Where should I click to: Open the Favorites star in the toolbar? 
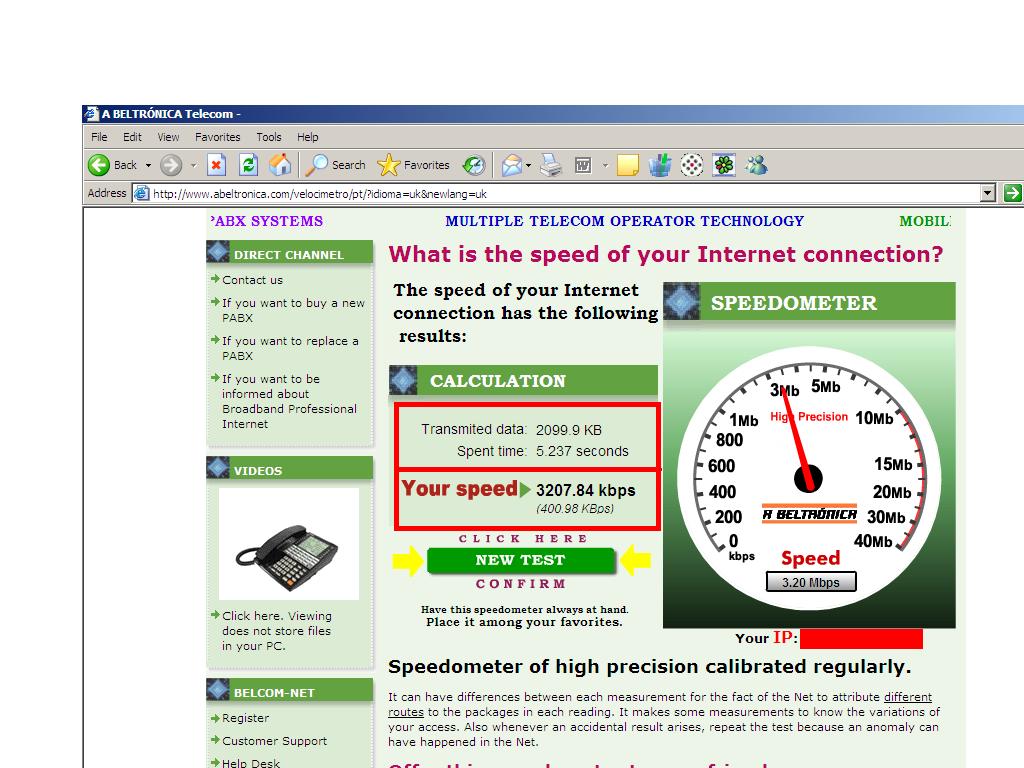point(413,165)
